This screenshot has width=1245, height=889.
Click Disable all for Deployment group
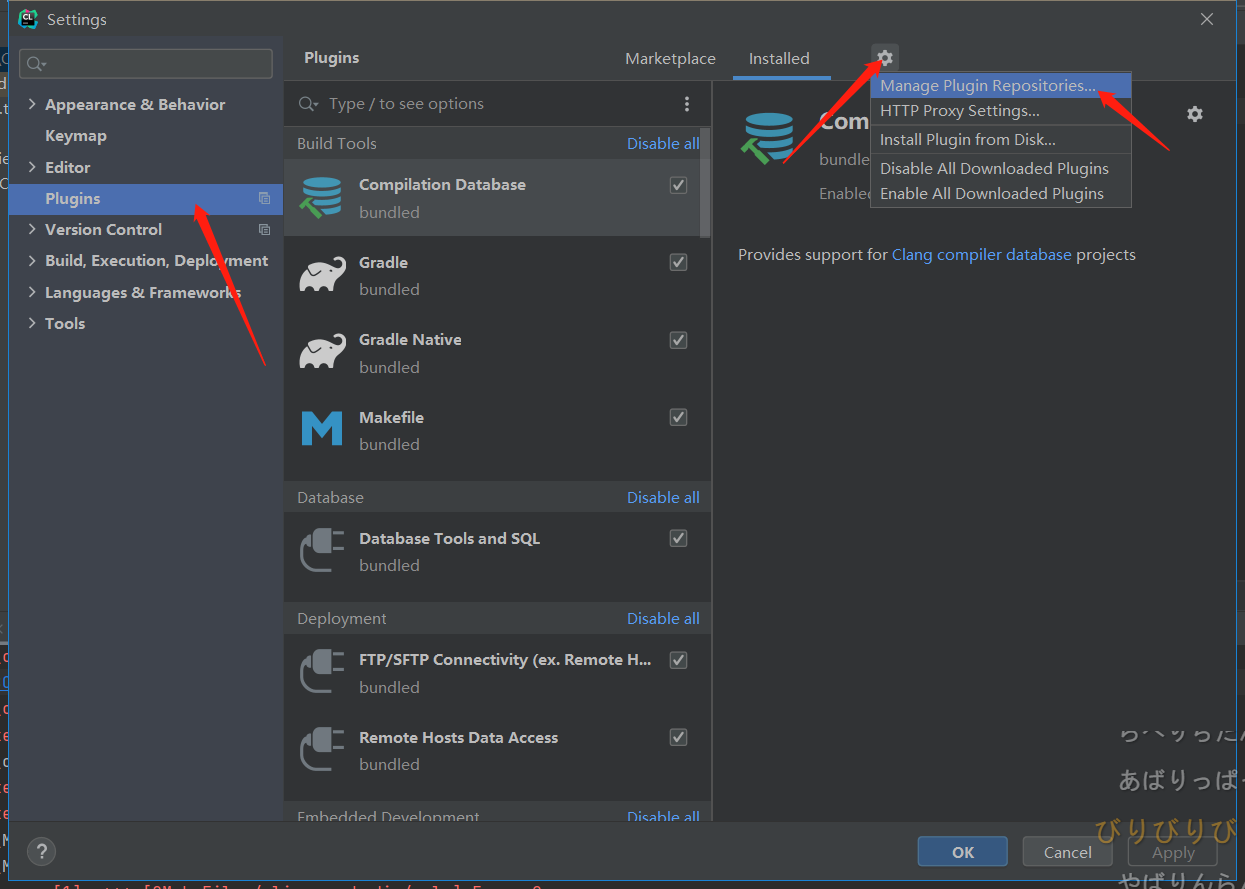pos(663,619)
